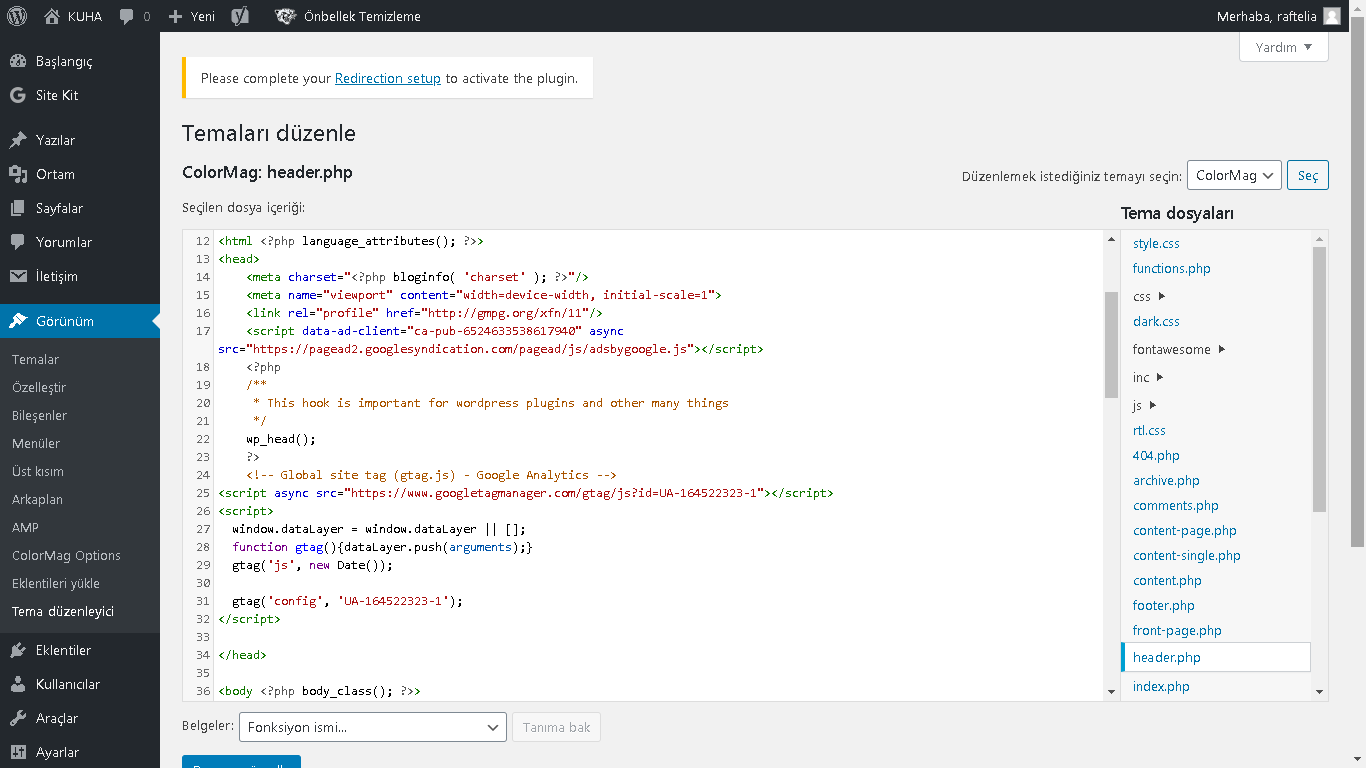Open the theme selector dropdown showing ColorMag

pyautogui.click(x=1234, y=175)
